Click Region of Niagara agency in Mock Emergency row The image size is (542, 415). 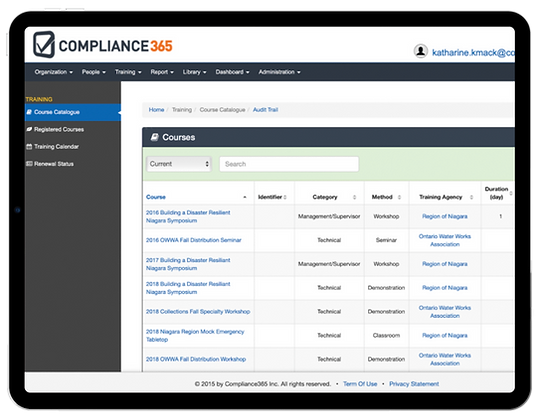tap(445, 336)
